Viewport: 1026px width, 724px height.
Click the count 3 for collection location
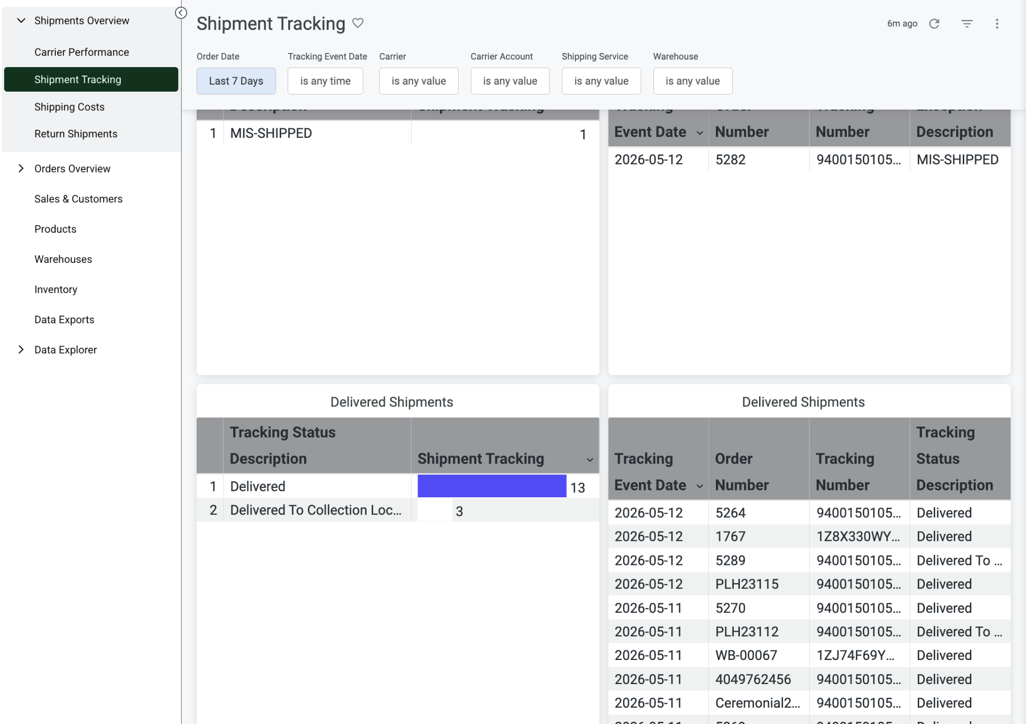[459, 511]
